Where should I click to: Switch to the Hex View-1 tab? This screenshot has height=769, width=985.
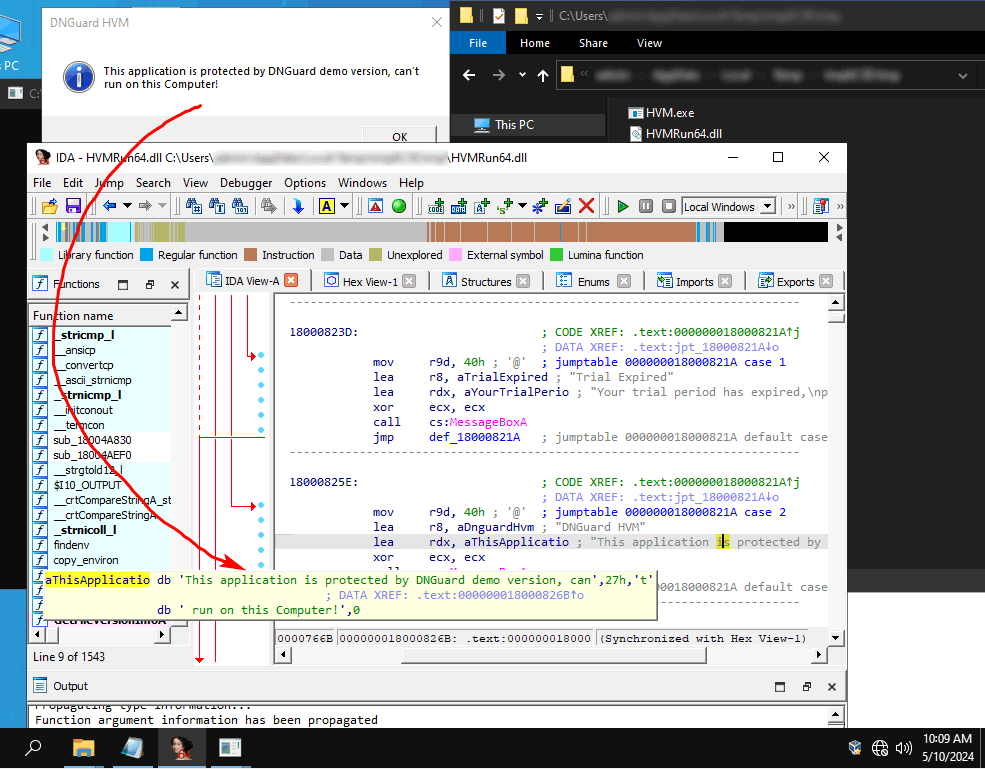(368, 282)
